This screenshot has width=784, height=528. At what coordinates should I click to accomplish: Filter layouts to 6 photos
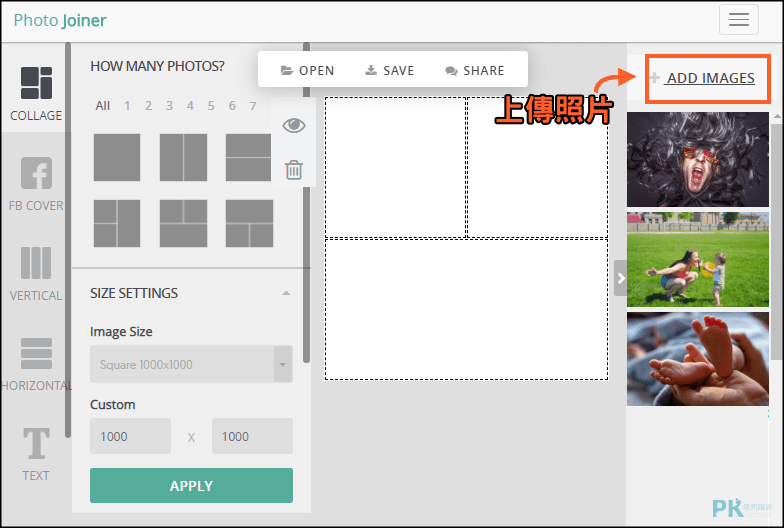(x=232, y=106)
